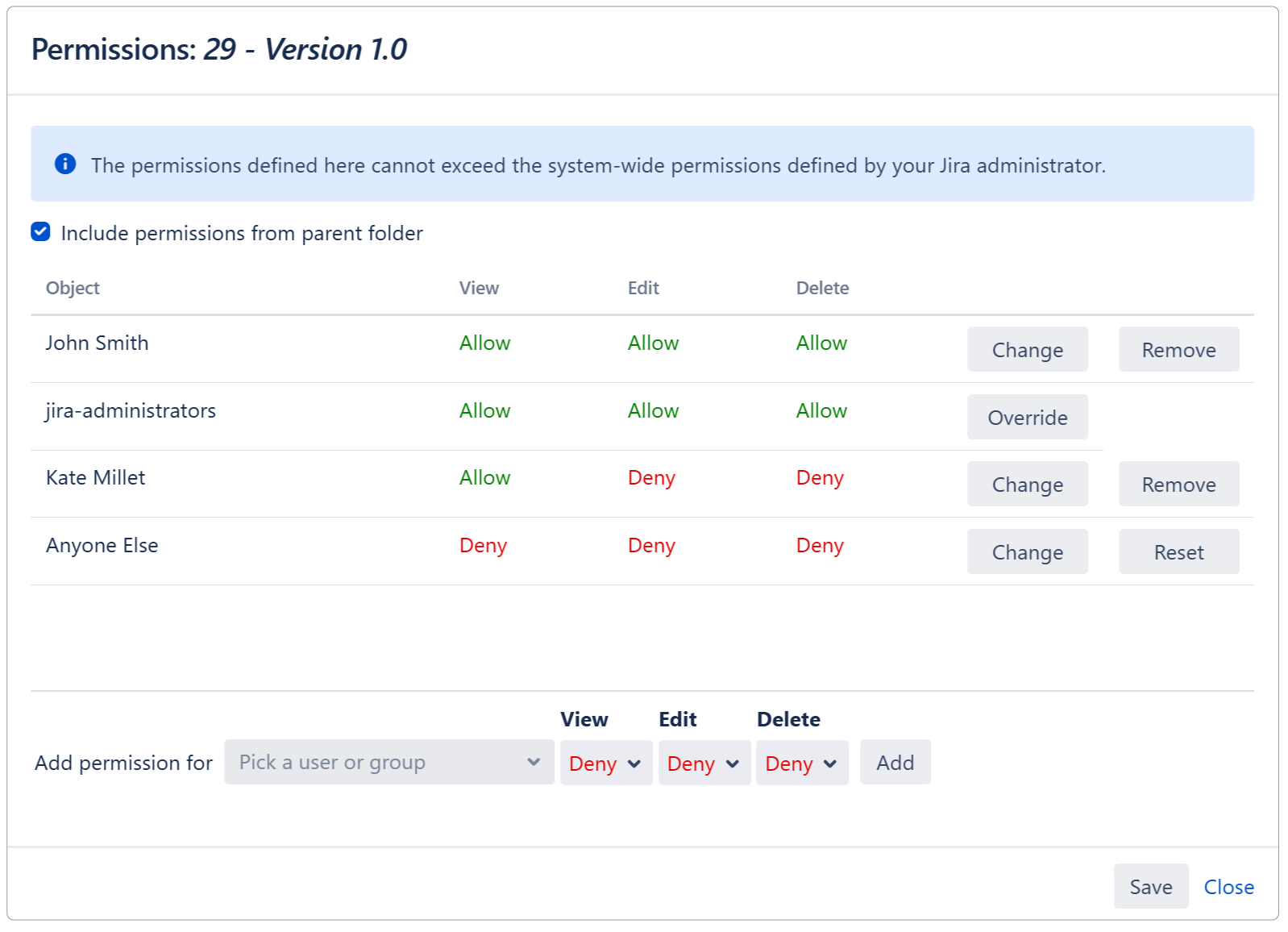1288x932 pixels.
Task: Remove John Smith's permission entry
Action: [1178, 349]
